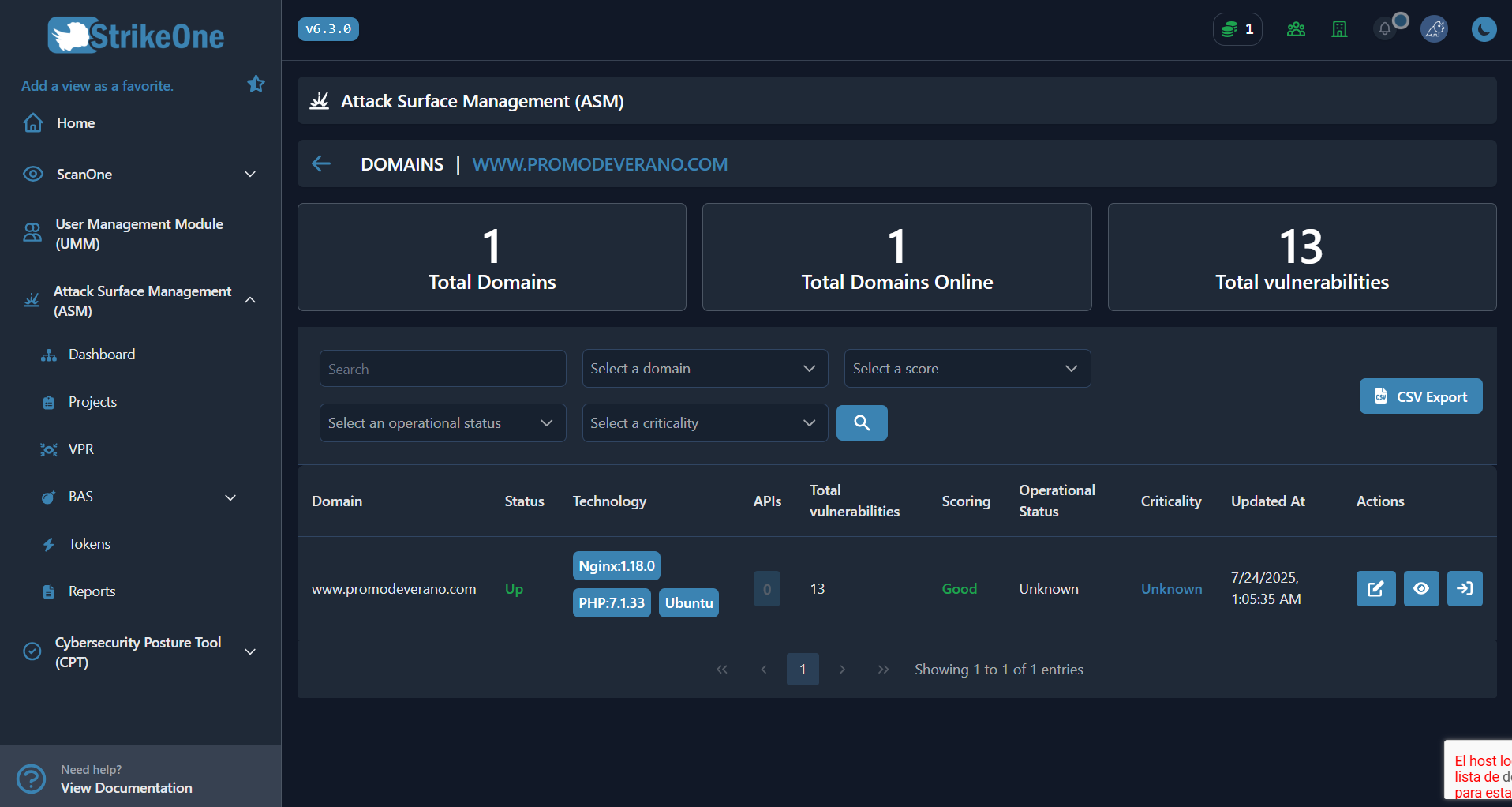Go to last page of results
Viewport: 1512px width, 807px height.
click(x=883, y=670)
